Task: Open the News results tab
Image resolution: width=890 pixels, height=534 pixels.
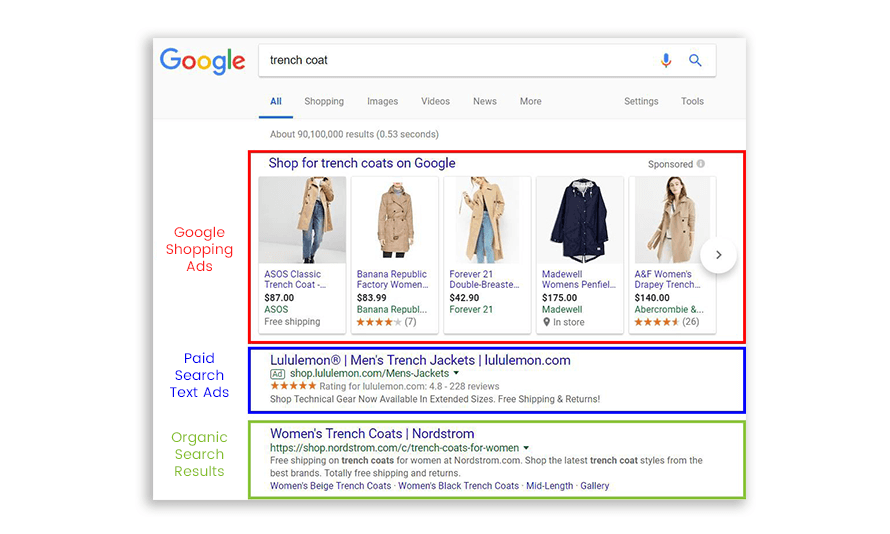Action: (485, 101)
